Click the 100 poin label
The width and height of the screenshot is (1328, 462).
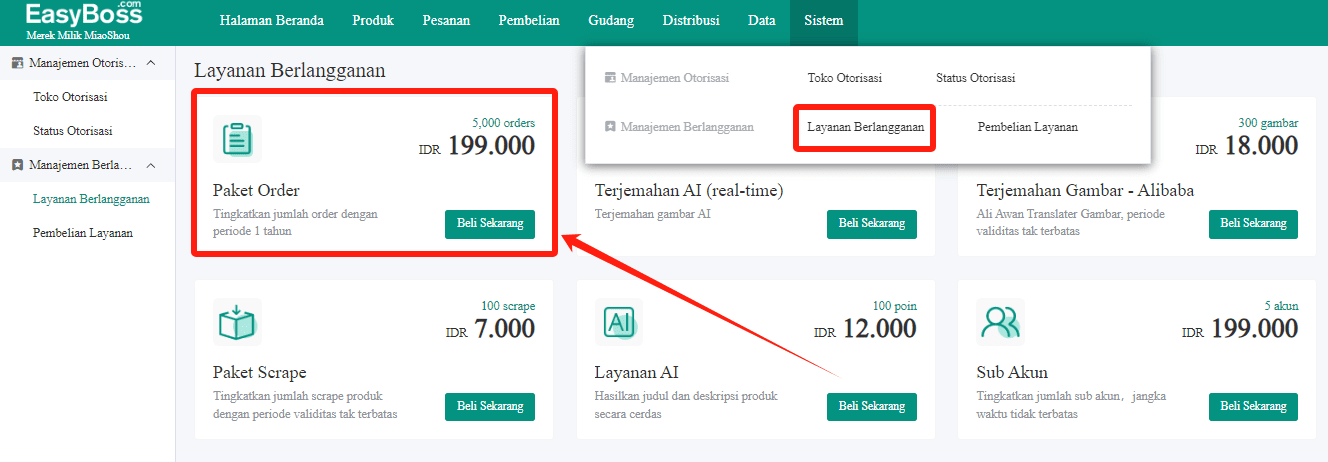[895, 306]
